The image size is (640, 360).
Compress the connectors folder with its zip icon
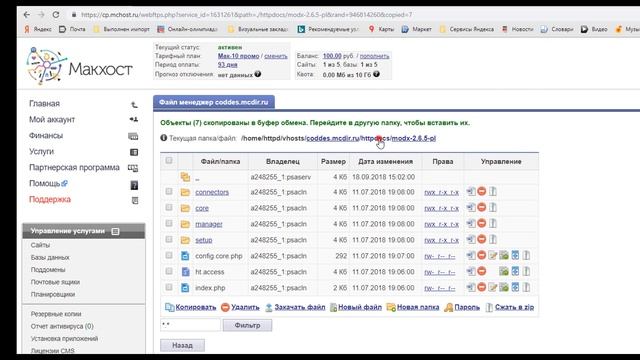493,191
